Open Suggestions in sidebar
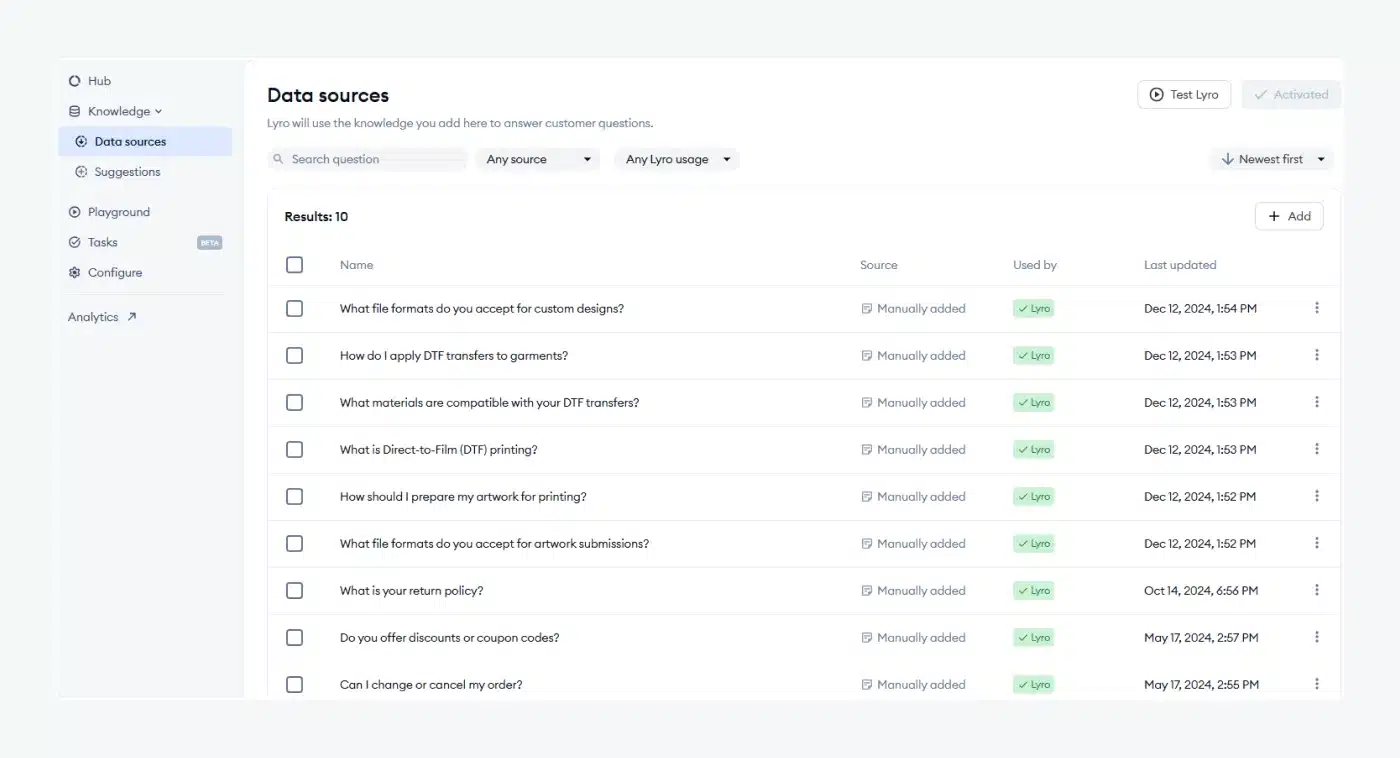Screen dimensions: 1400x758 pos(127,172)
